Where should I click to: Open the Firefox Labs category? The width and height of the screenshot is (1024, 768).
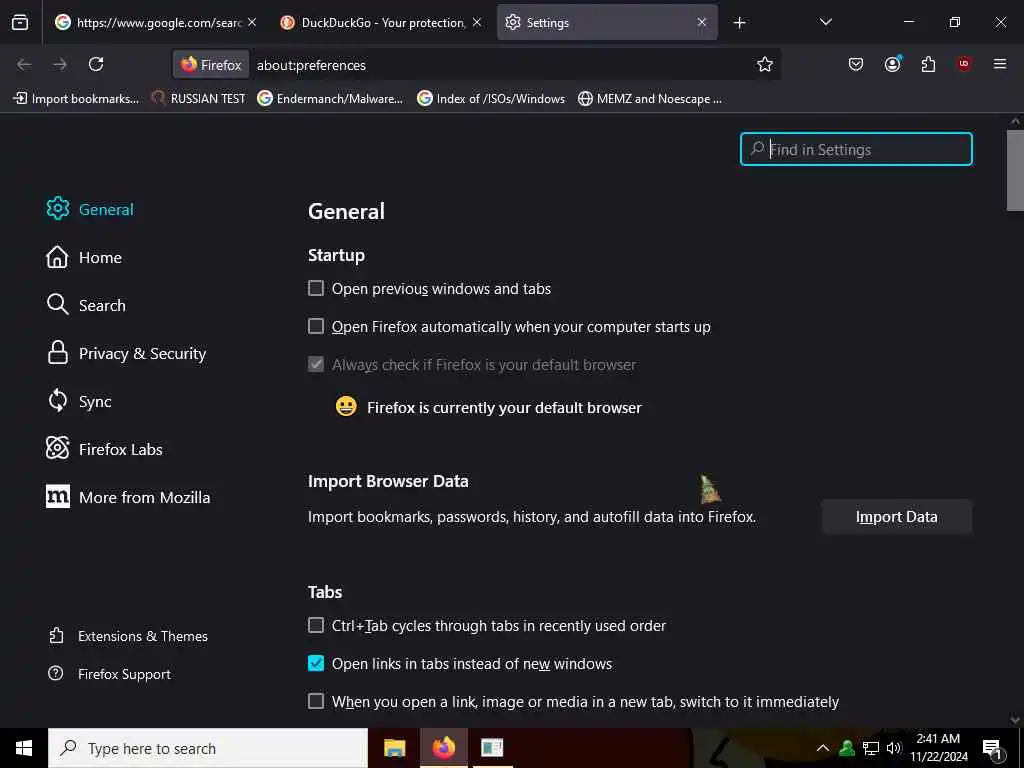(104, 449)
